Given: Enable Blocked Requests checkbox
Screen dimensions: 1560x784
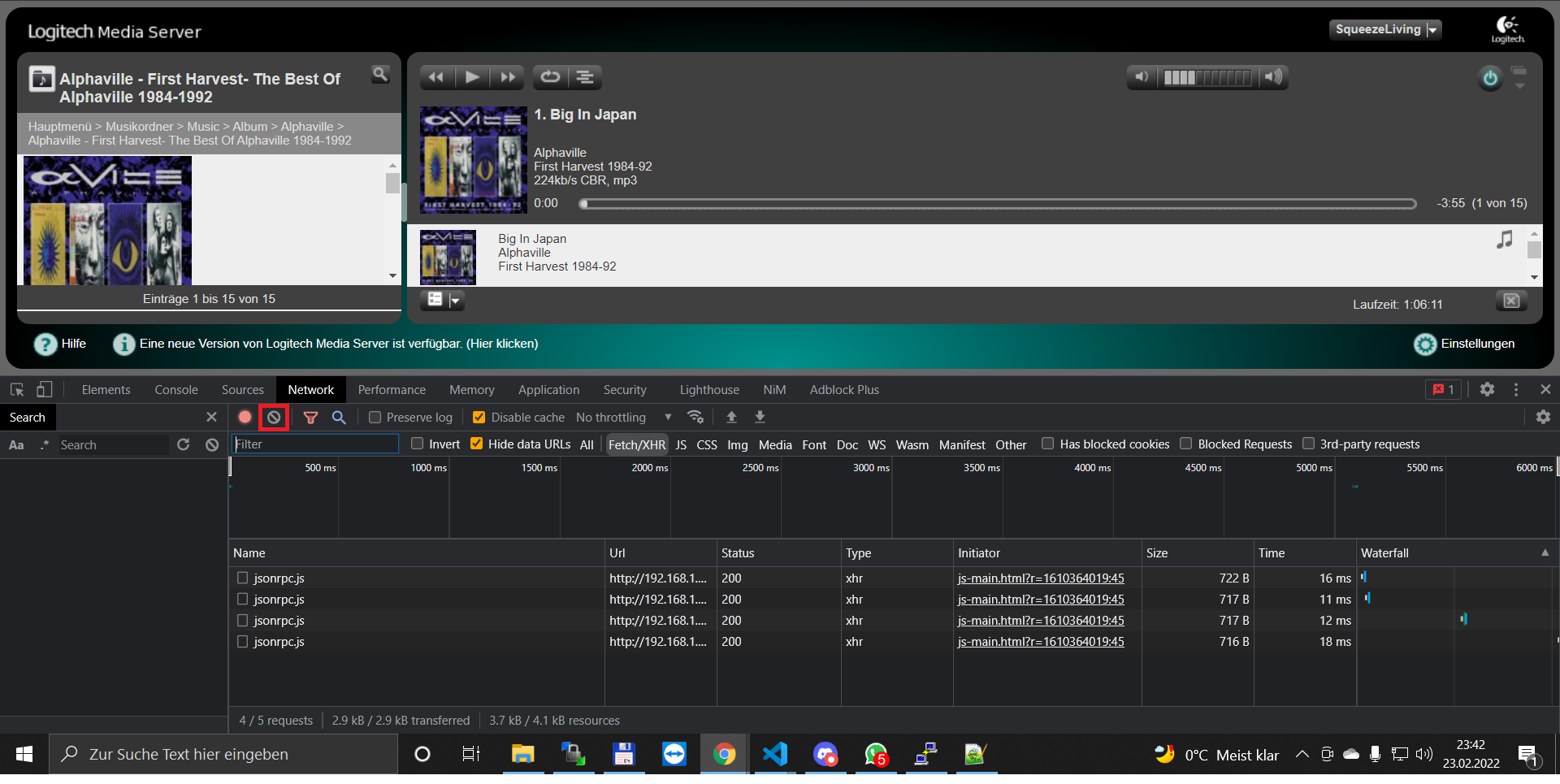Looking at the screenshot, I should pyautogui.click(x=1186, y=444).
